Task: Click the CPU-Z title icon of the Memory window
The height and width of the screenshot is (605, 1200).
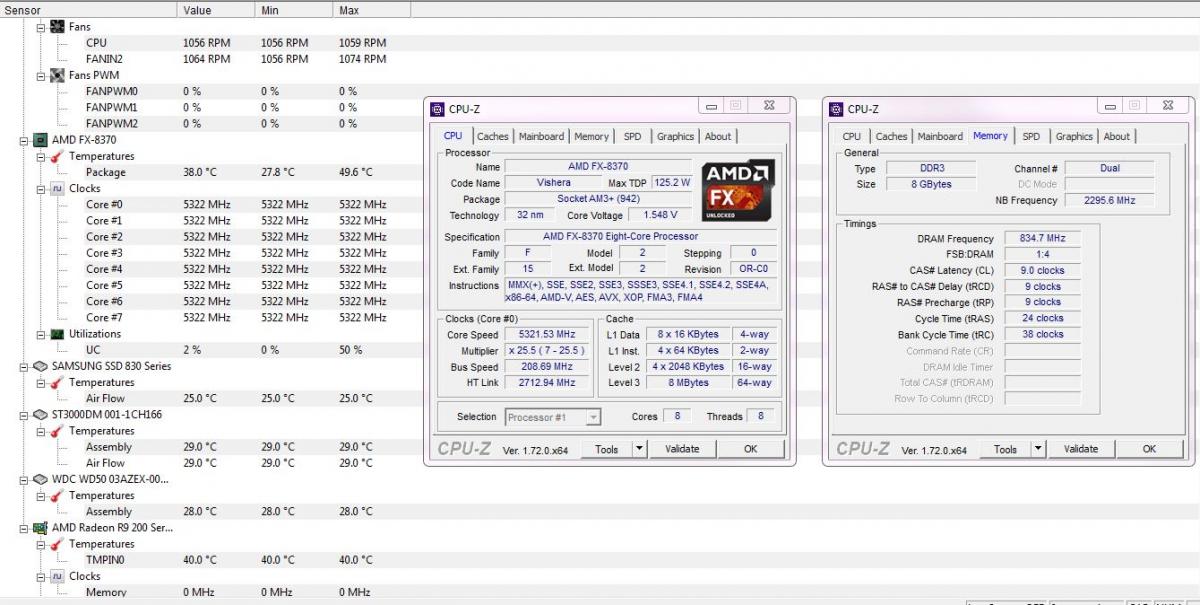Action: 836,109
